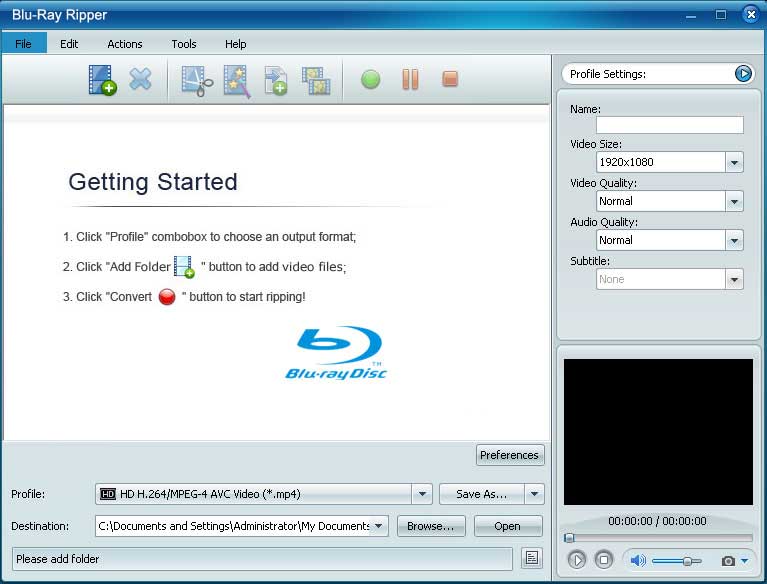Maximize the Blu-Ray Ripper window

tap(721, 15)
